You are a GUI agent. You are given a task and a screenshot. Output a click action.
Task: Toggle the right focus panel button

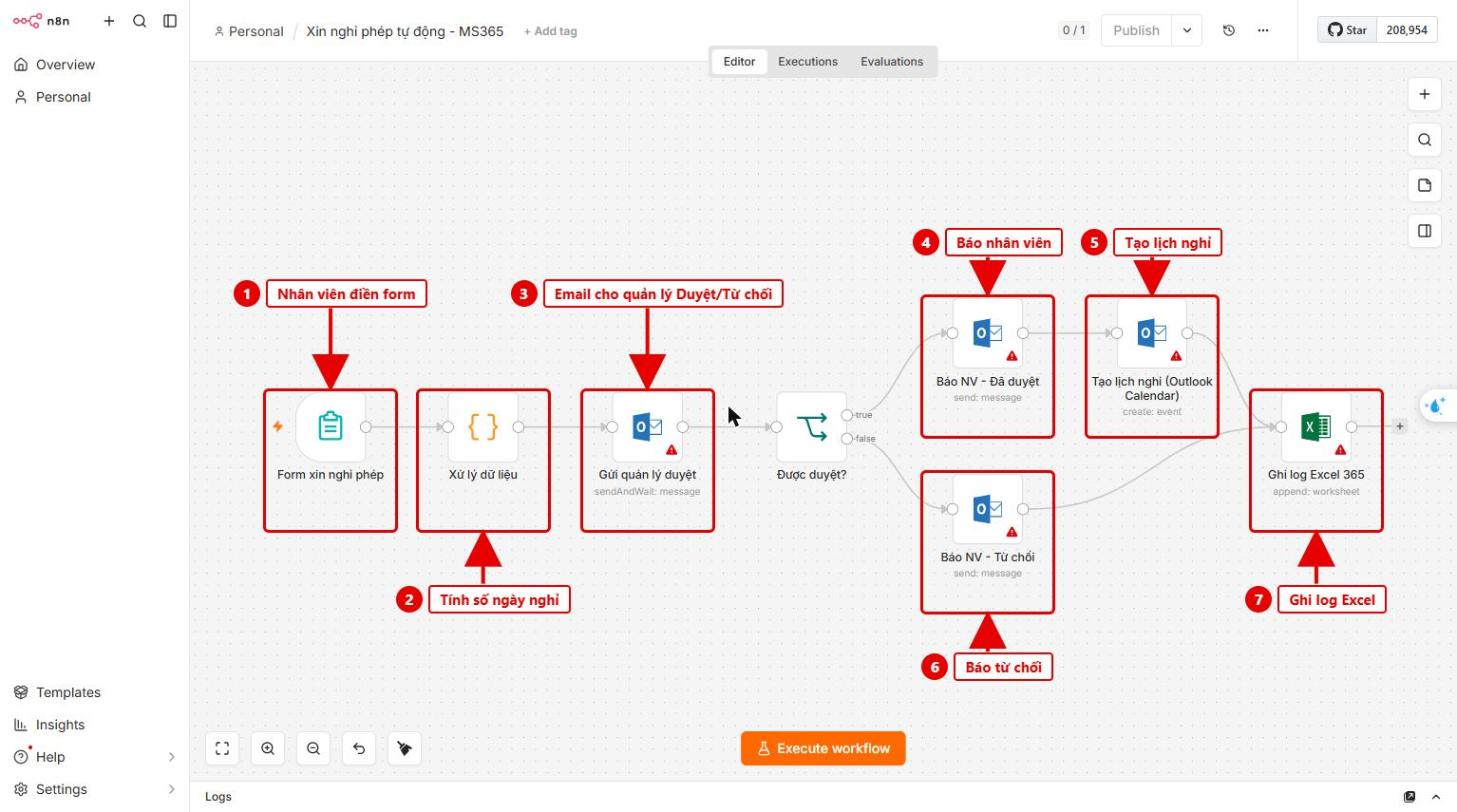(x=1424, y=231)
